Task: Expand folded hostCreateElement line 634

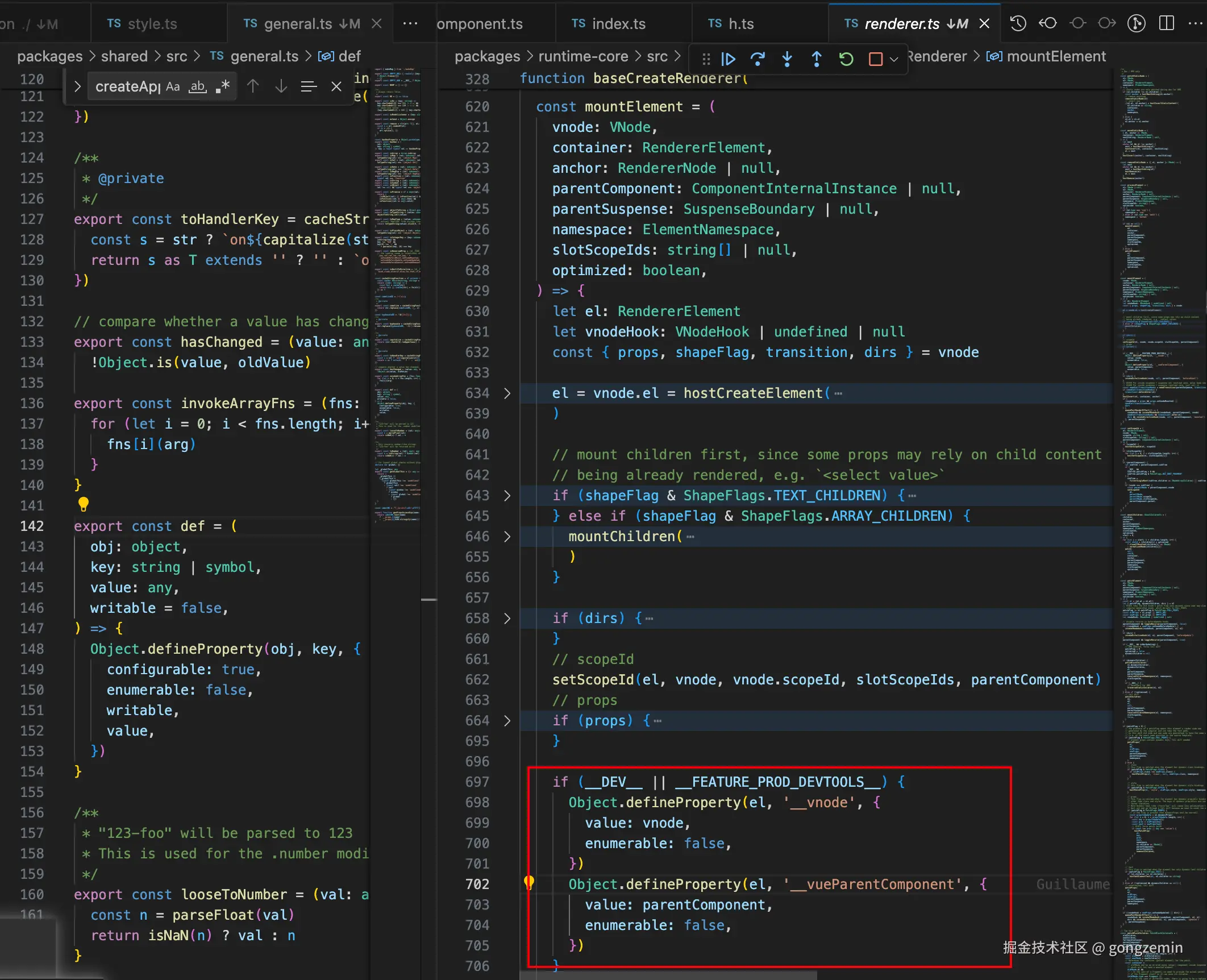Action: pos(507,393)
